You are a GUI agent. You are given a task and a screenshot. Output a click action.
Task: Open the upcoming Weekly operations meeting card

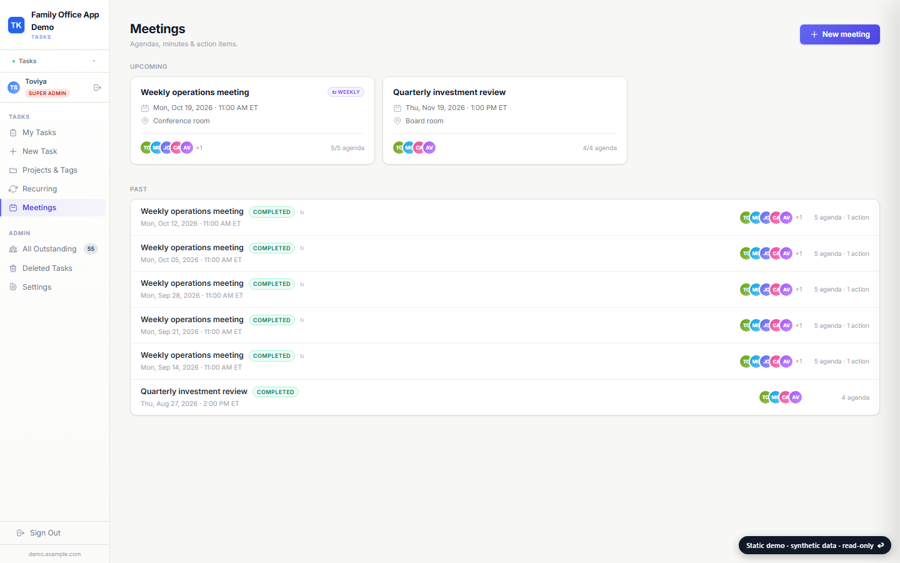(x=253, y=121)
